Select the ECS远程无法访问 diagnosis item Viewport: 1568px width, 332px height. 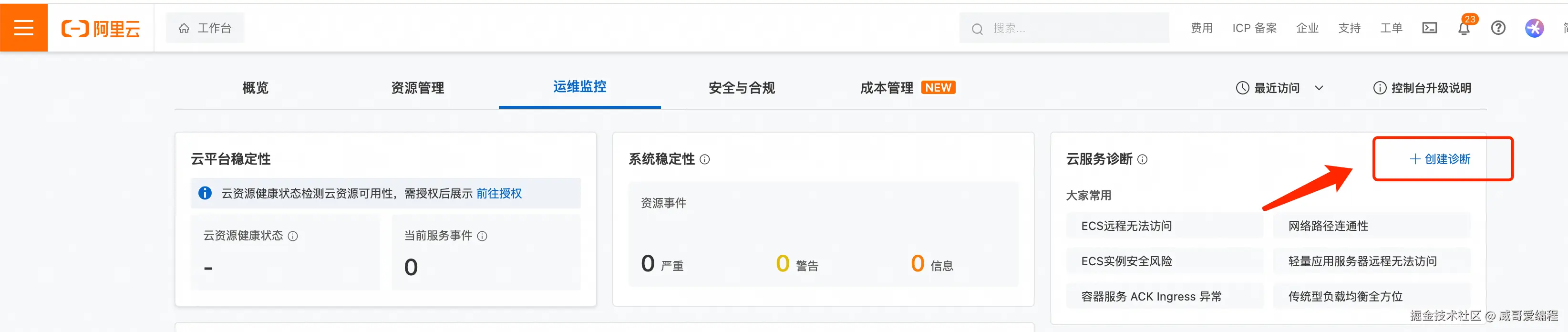click(1126, 226)
